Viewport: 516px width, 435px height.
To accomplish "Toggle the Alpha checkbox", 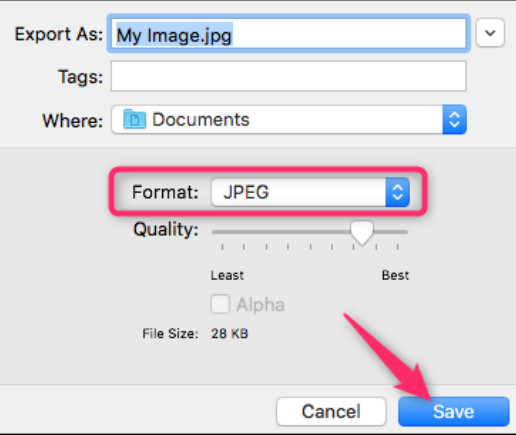I will pos(220,304).
